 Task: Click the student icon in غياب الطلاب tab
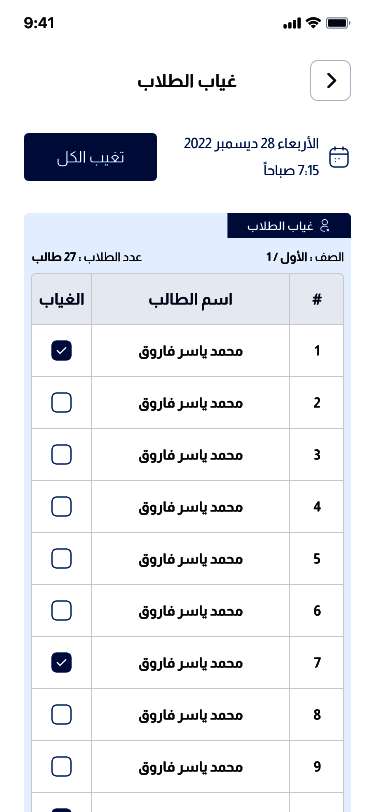click(325, 226)
